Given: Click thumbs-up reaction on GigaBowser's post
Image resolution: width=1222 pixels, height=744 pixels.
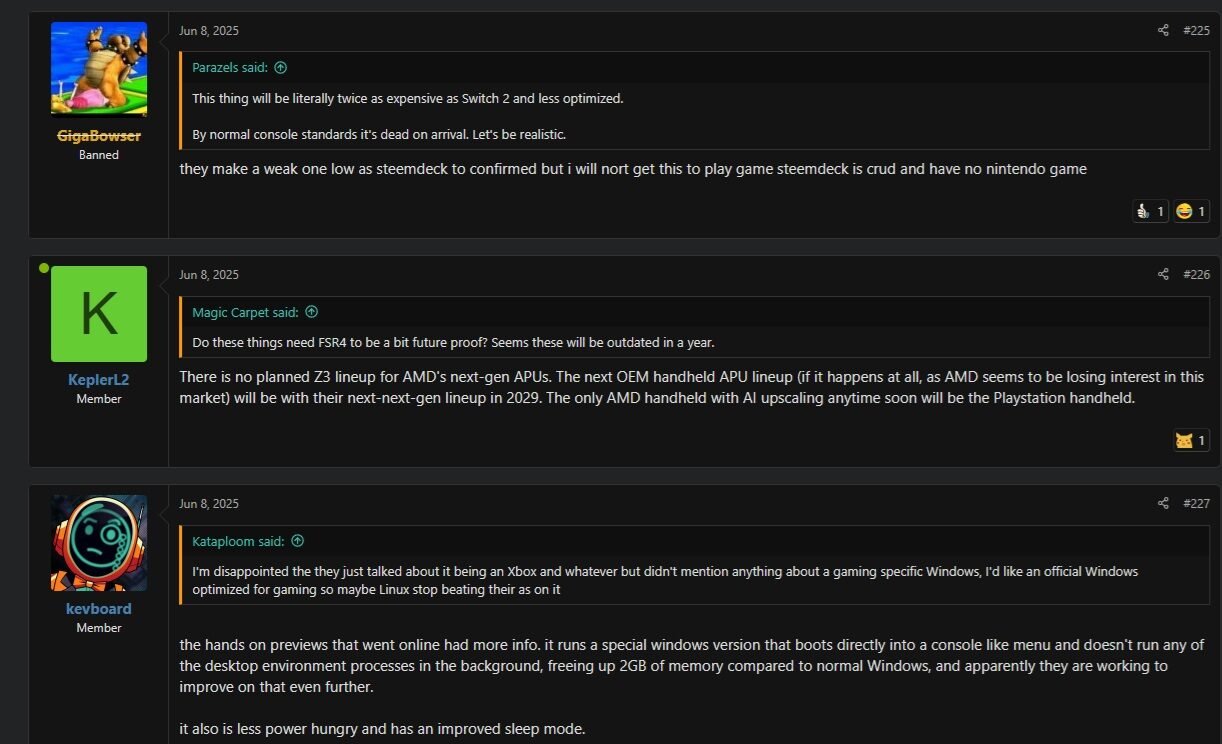Looking at the screenshot, I should pos(1150,211).
